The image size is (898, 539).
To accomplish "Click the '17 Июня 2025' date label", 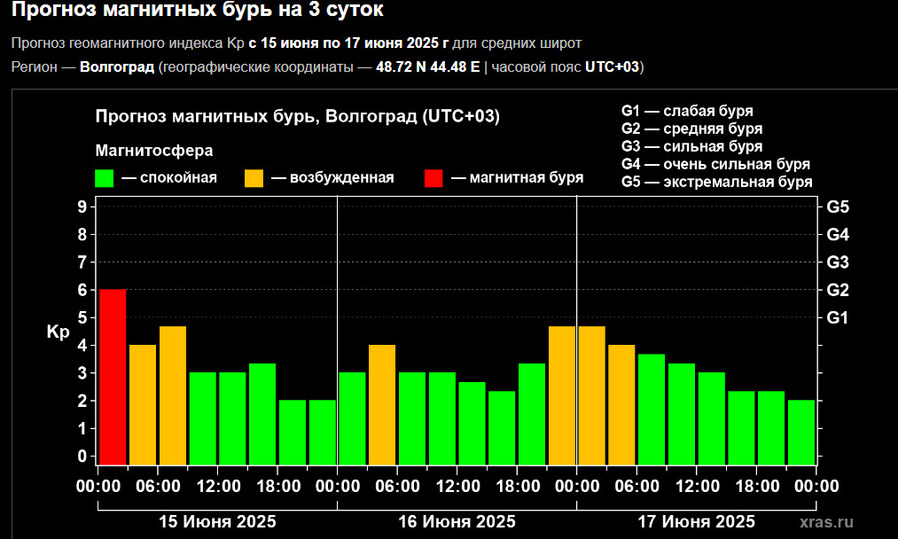I will pyautogui.click(x=697, y=521).
